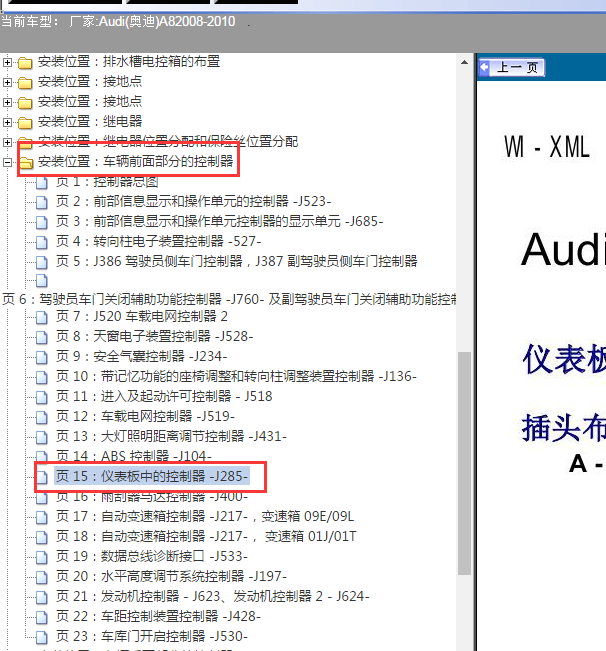Viewport: 606px width, 651px height.
Task: Open 页 19 数据总线诊断接口 -J533-
Action: pos(152,556)
